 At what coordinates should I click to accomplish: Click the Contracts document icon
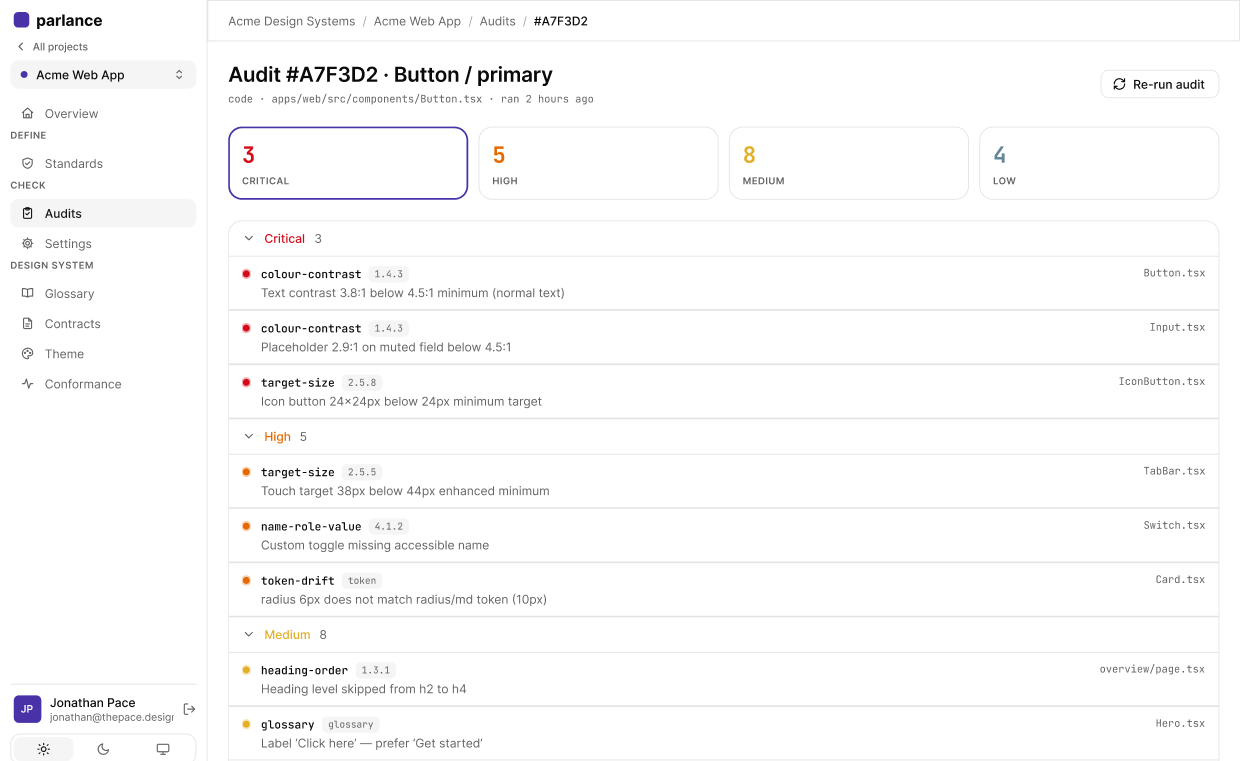tap(27, 324)
